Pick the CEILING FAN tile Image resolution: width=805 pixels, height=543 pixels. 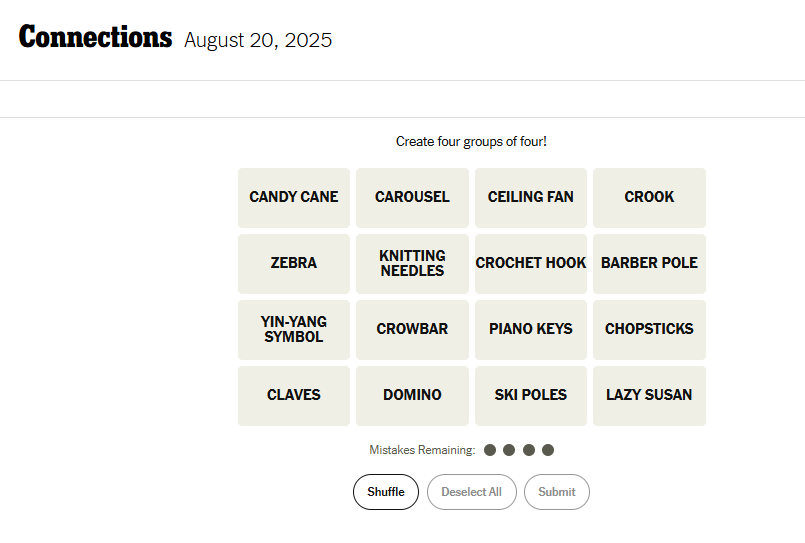(531, 197)
